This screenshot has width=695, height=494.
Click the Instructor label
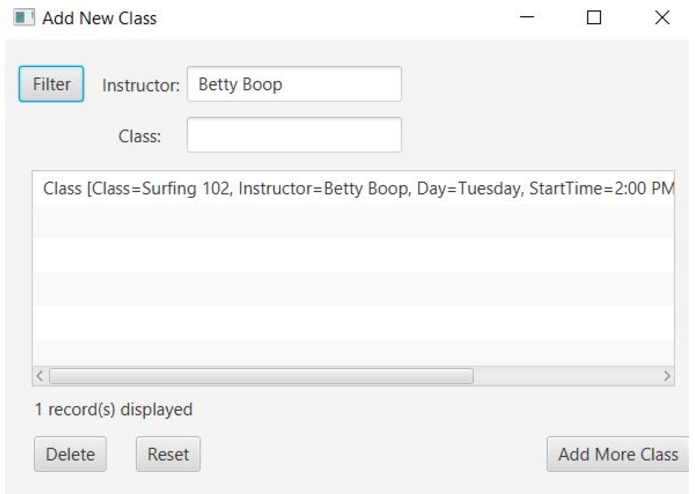pyautogui.click(x=141, y=85)
